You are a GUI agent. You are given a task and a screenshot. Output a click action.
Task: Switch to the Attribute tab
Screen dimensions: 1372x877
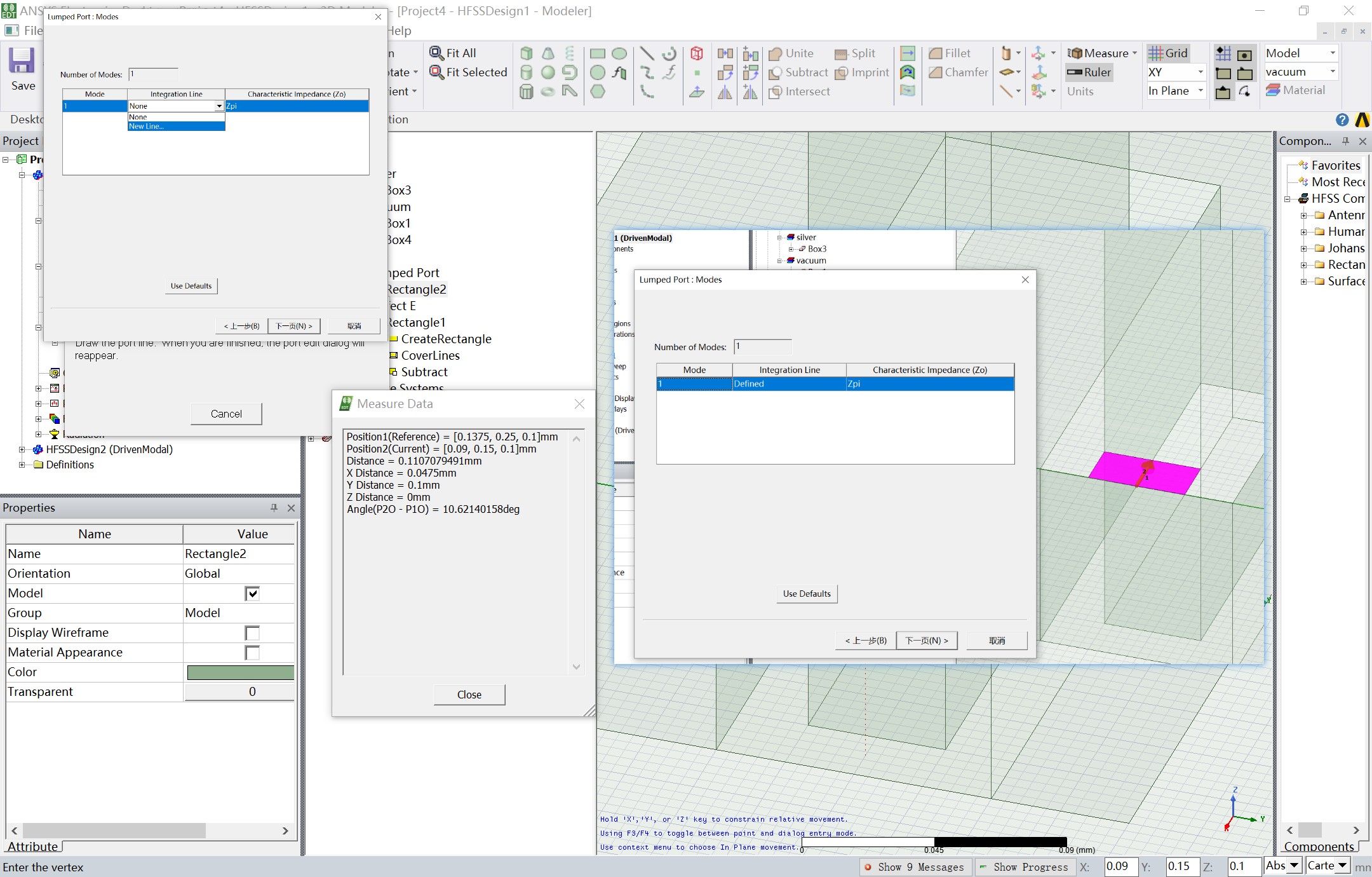pos(33,846)
